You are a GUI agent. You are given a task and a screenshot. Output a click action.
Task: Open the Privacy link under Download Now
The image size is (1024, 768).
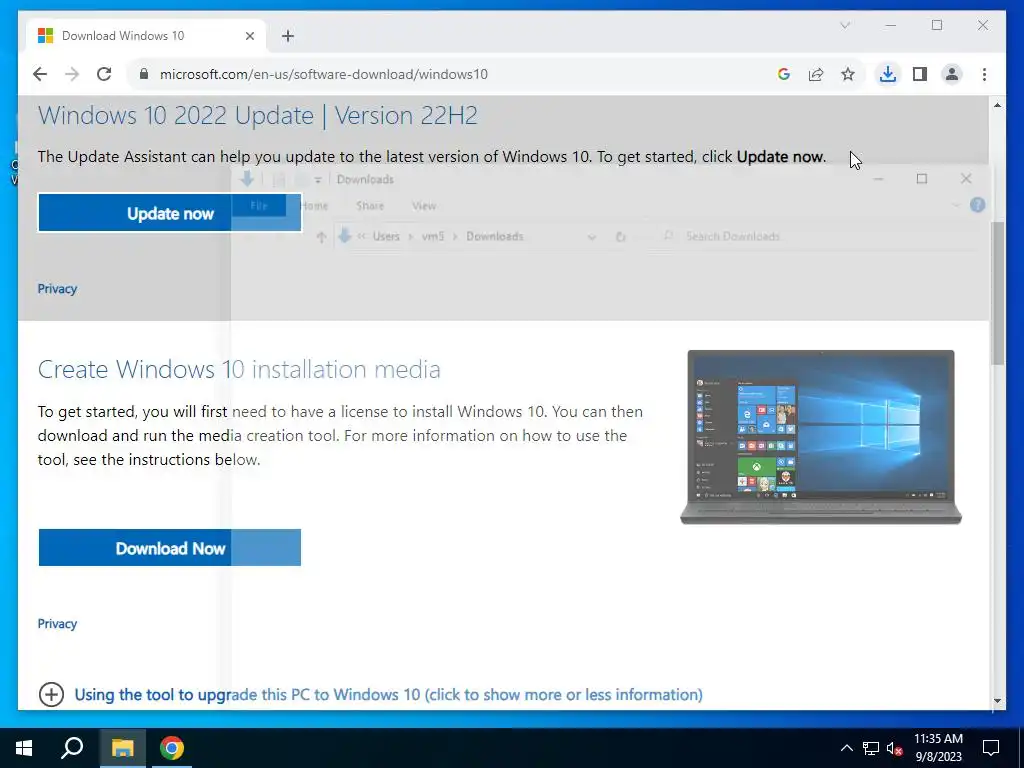[x=57, y=624]
